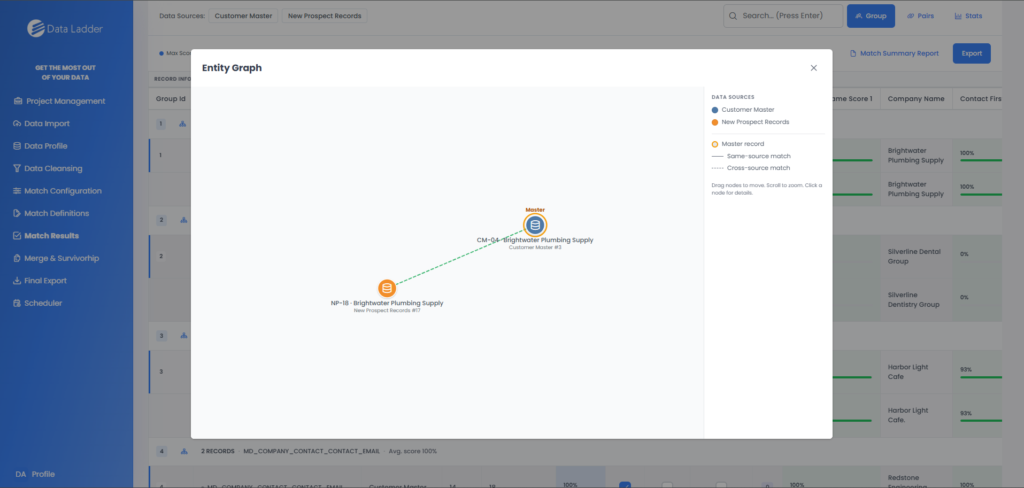Click New Prospect Records orange dot

point(714,122)
